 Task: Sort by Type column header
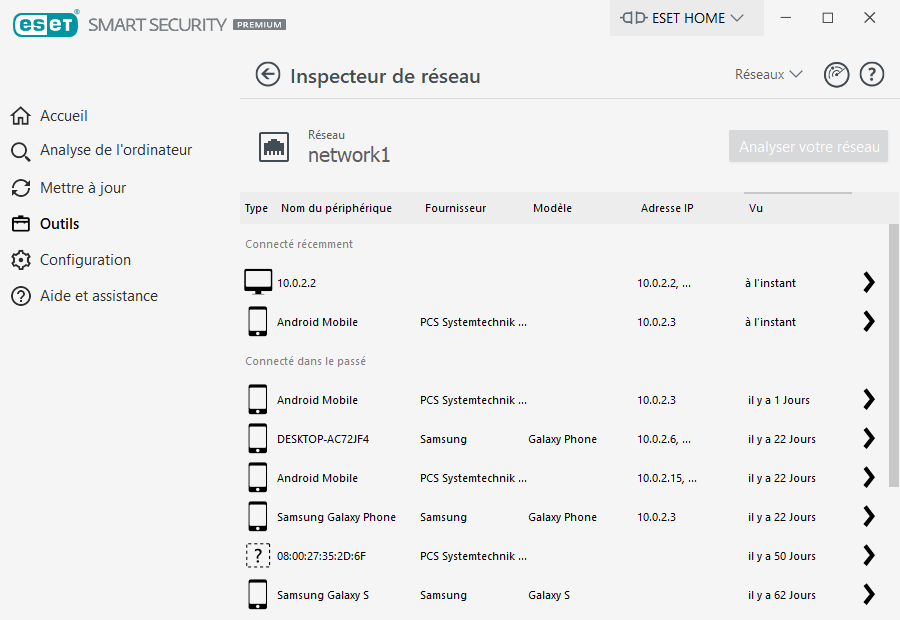pyautogui.click(x=256, y=208)
